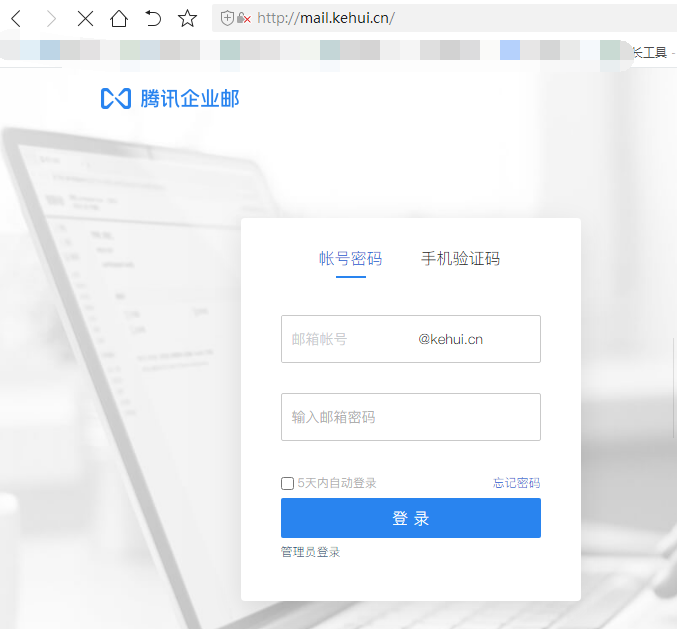Bookmark this page with the star icon
The height and width of the screenshot is (629, 677).
pos(187,18)
